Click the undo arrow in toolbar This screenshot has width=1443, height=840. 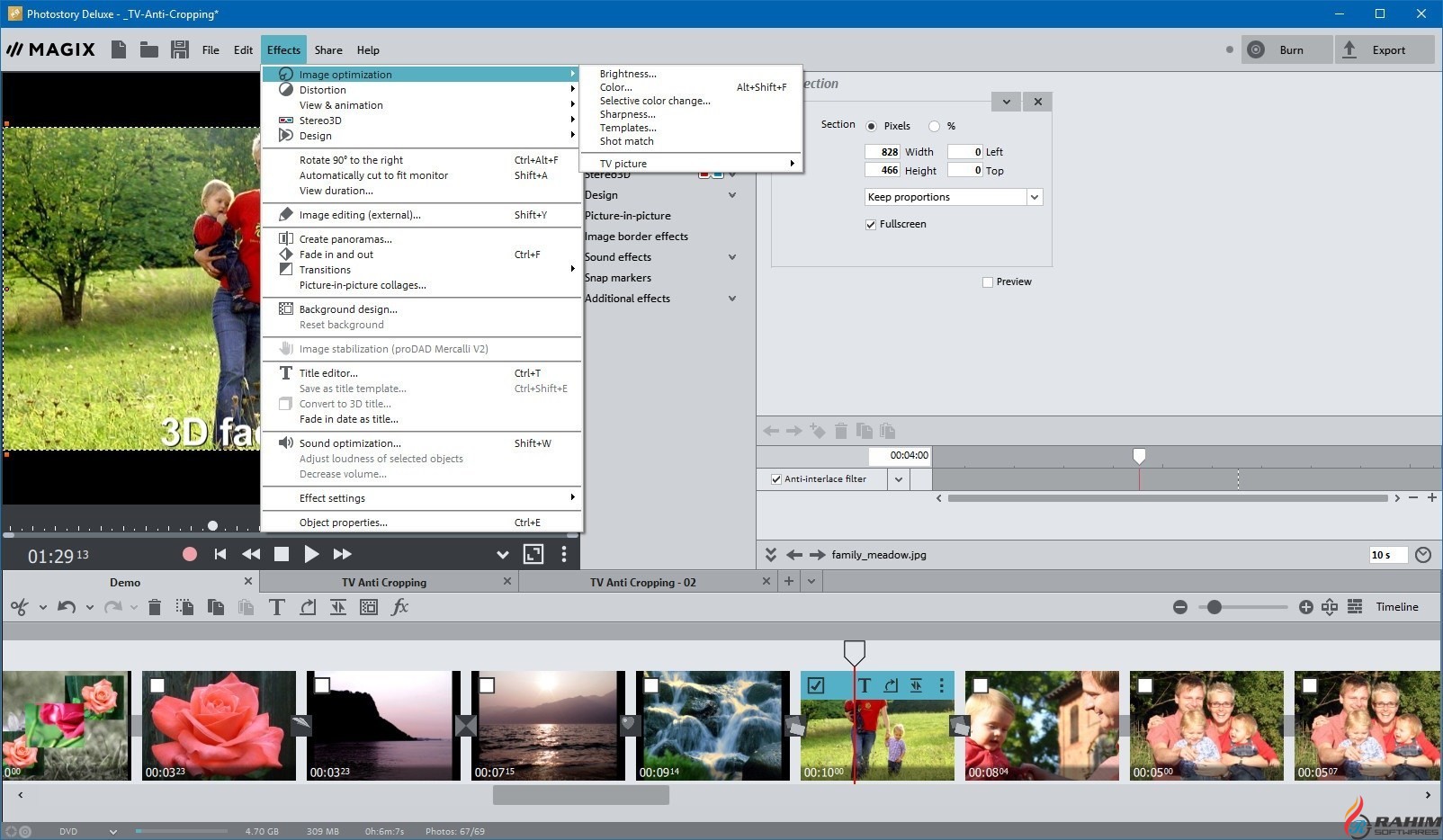(x=66, y=607)
